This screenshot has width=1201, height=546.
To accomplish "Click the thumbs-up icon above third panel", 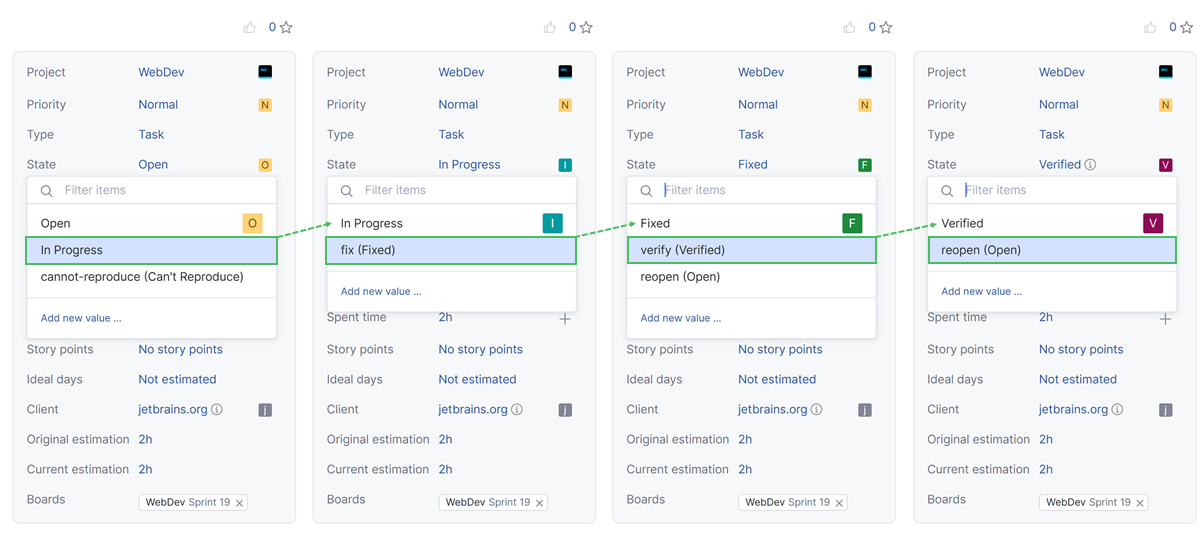I will pyautogui.click(x=849, y=28).
